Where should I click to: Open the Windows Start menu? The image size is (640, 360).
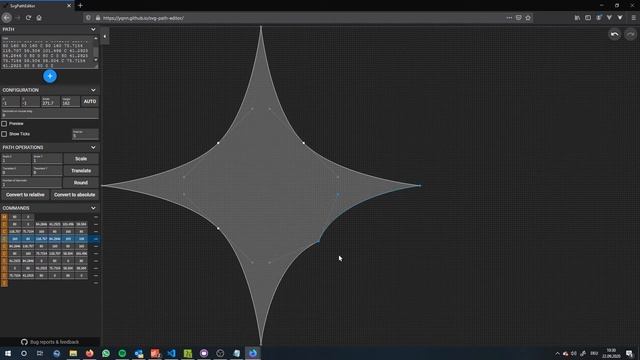(8, 353)
